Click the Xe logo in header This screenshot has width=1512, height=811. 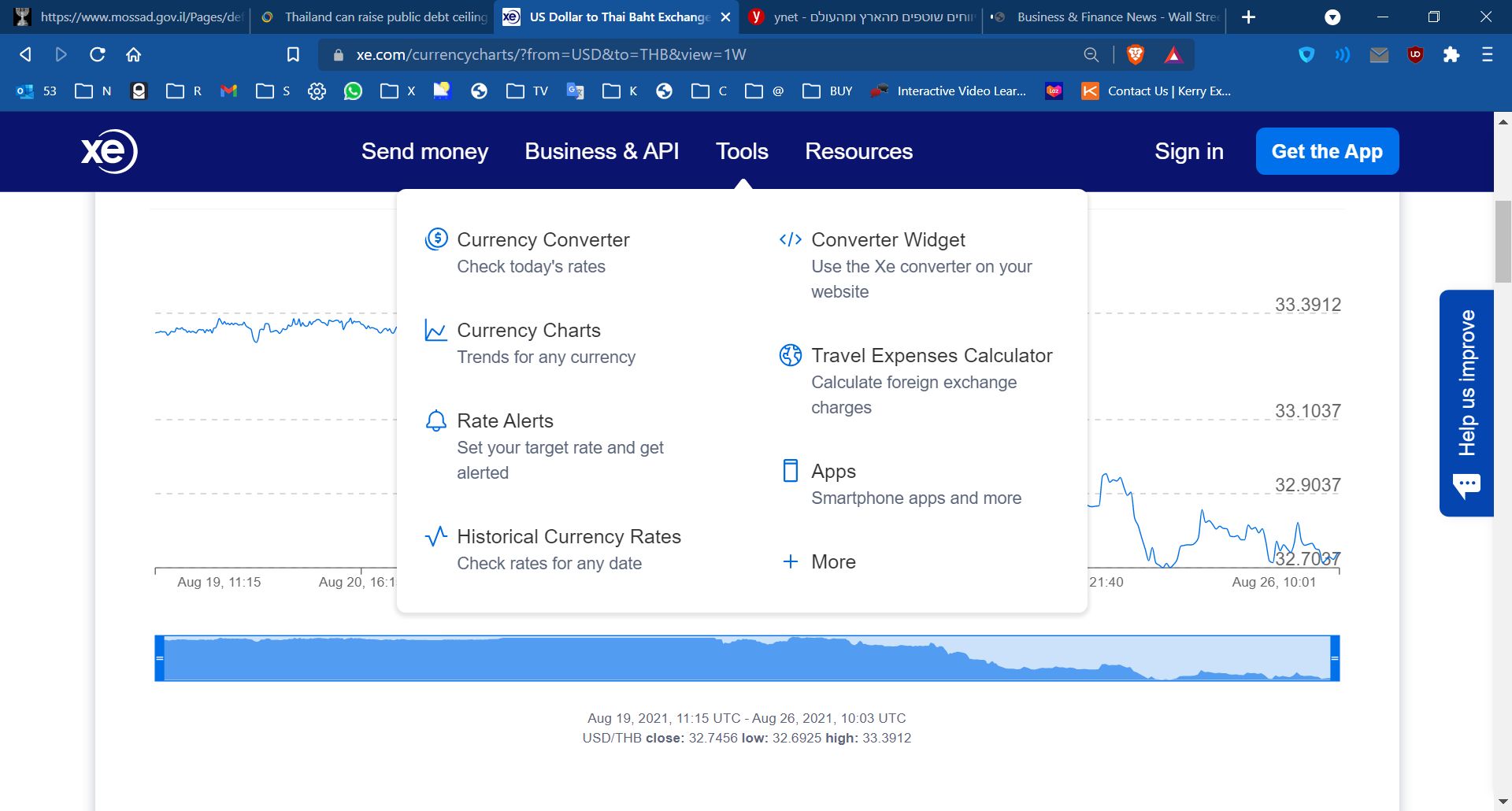109,151
